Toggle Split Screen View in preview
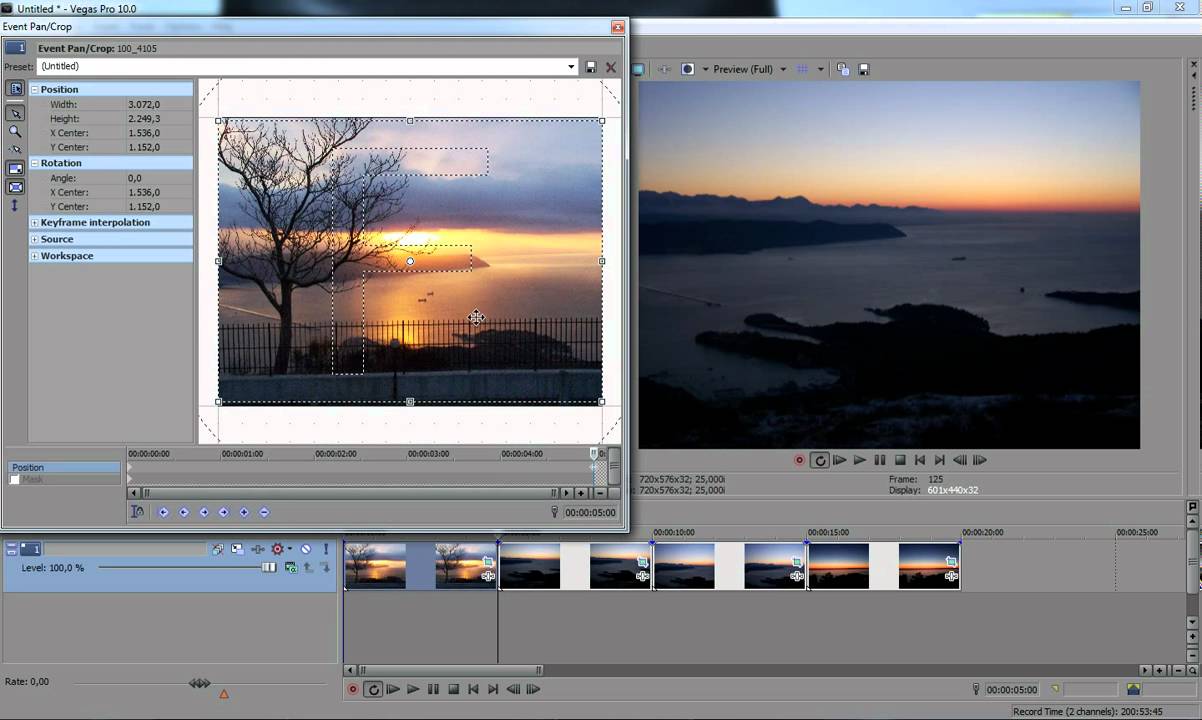Image resolution: width=1202 pixels, height=720 pixels. point(687,69)
